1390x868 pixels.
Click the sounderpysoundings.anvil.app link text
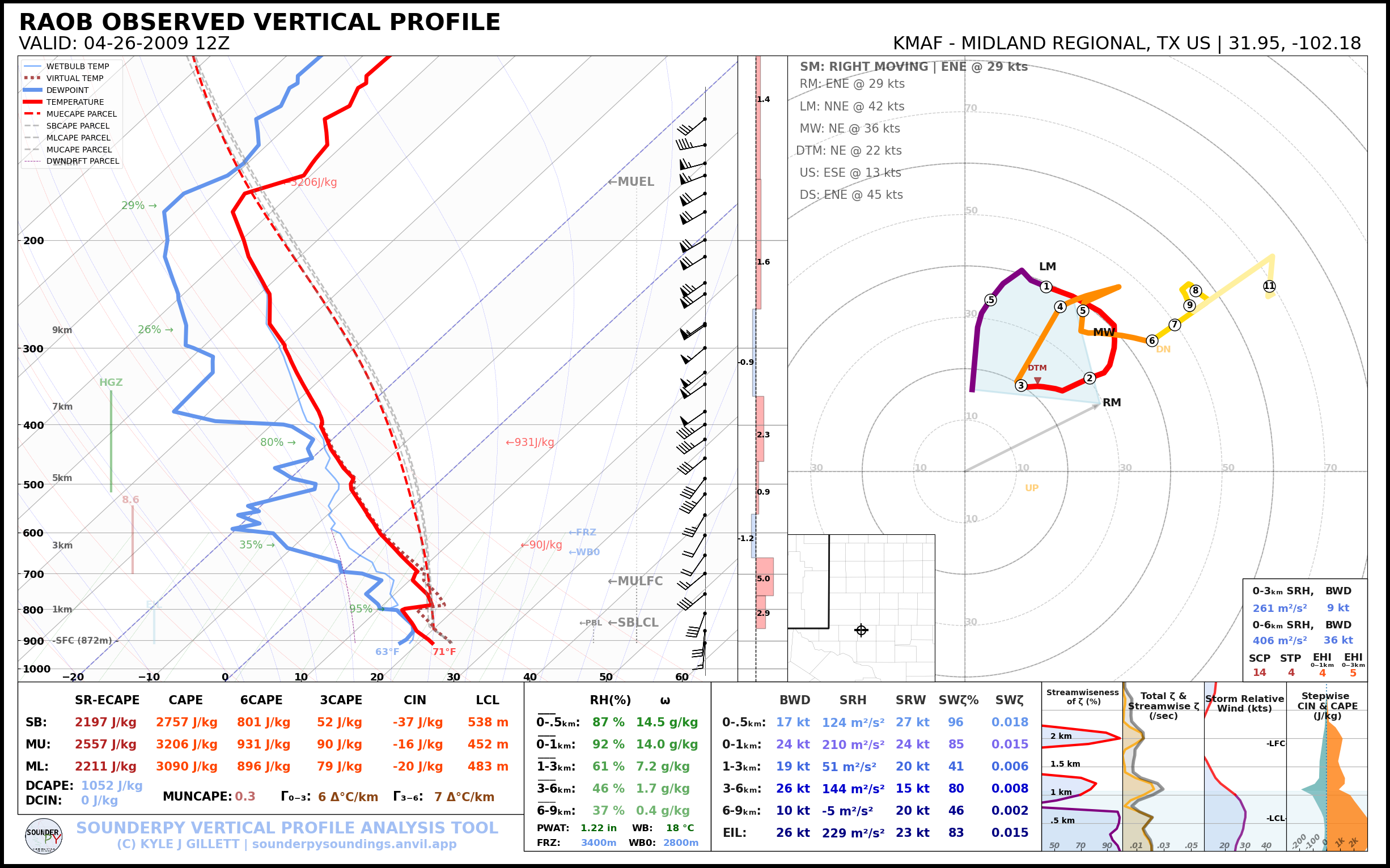click(x=354, y=844)
